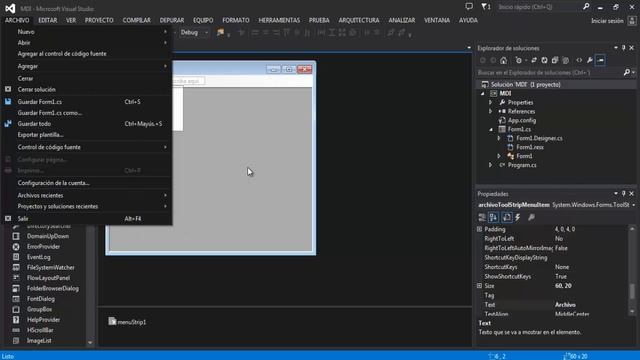The height and width of the screenshot is (360, 640).
Task: Click Configuración de la cuenta... entry
Action: (87, 183)
